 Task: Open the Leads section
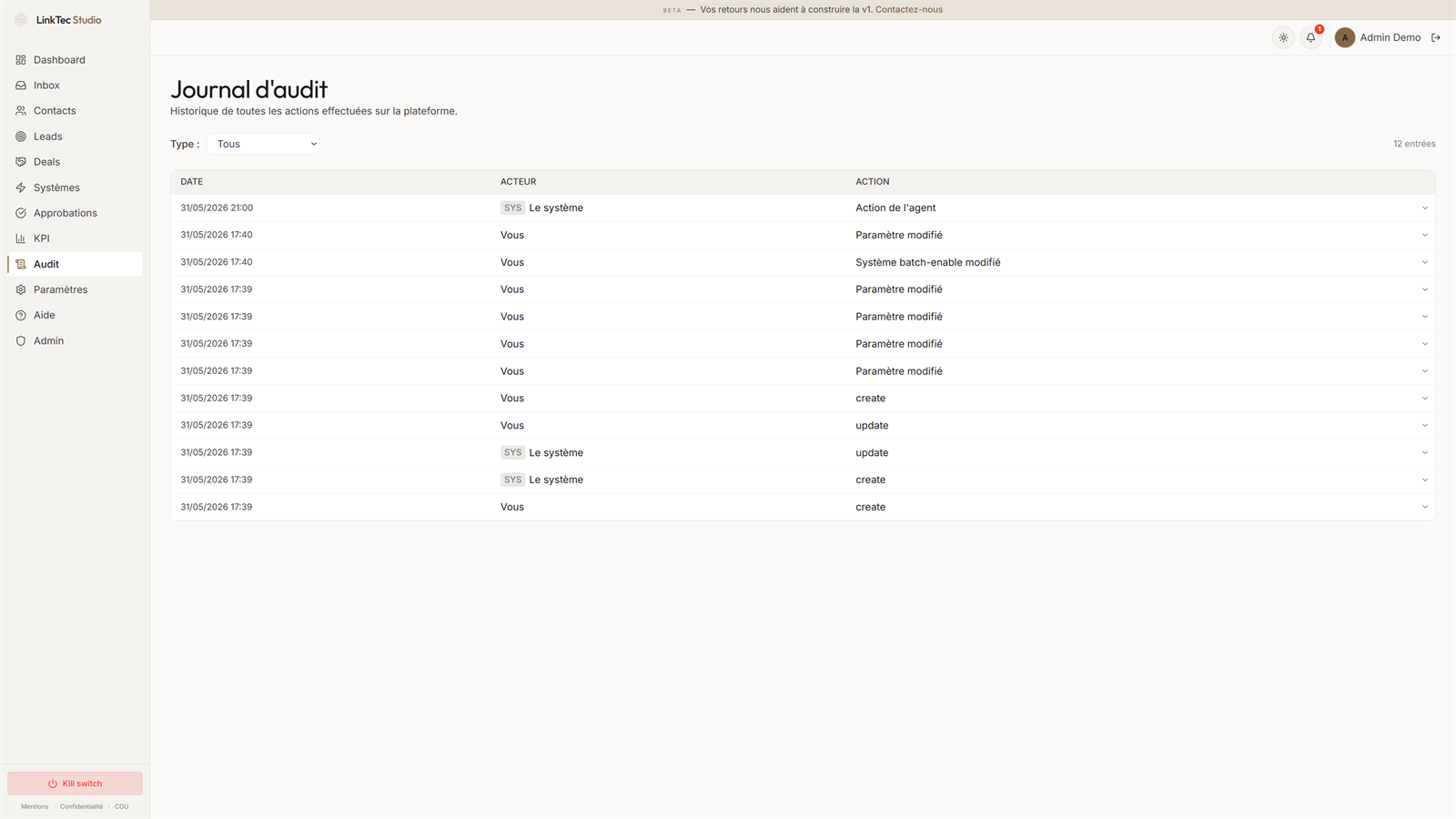(75, 136)
